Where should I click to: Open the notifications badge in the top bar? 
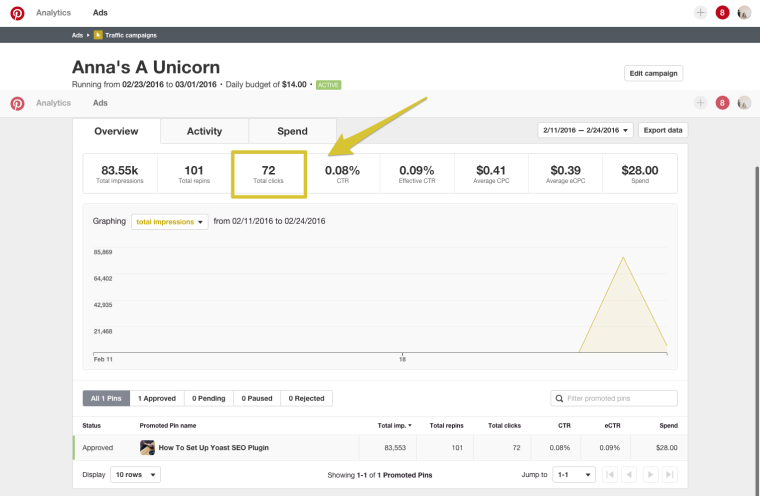722,13
